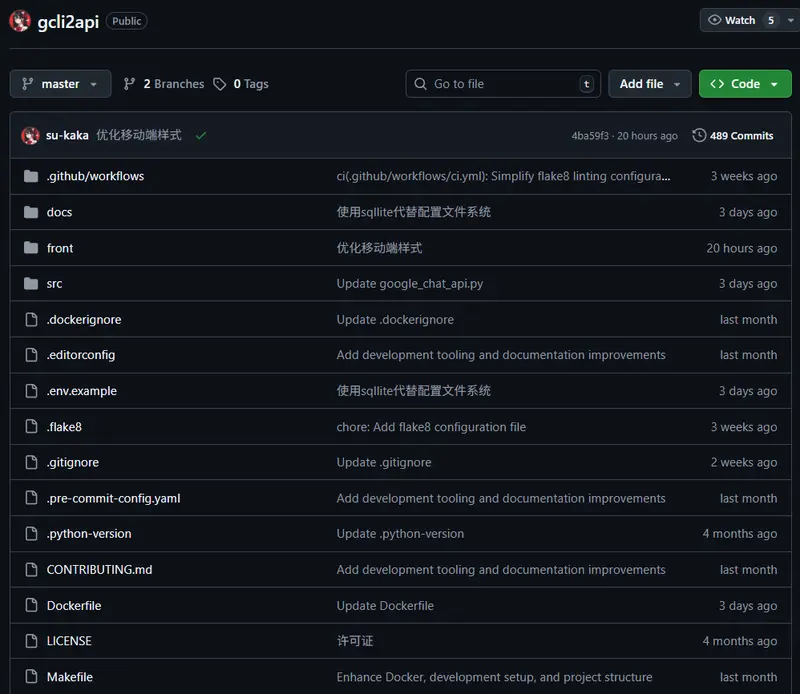
Task: Click the file icon beside Dockerfile
Action: coord(31,606)
